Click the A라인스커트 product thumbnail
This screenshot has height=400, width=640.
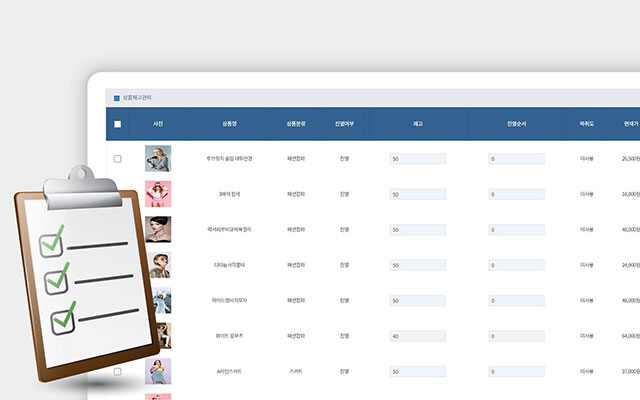(x=158, y=371)
